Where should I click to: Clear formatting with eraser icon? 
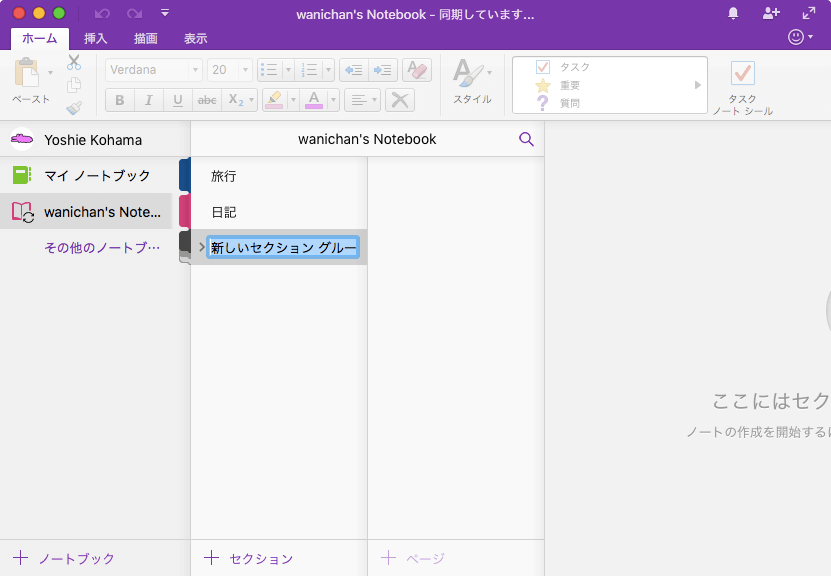pyautogui.click(x=417, y=70)
